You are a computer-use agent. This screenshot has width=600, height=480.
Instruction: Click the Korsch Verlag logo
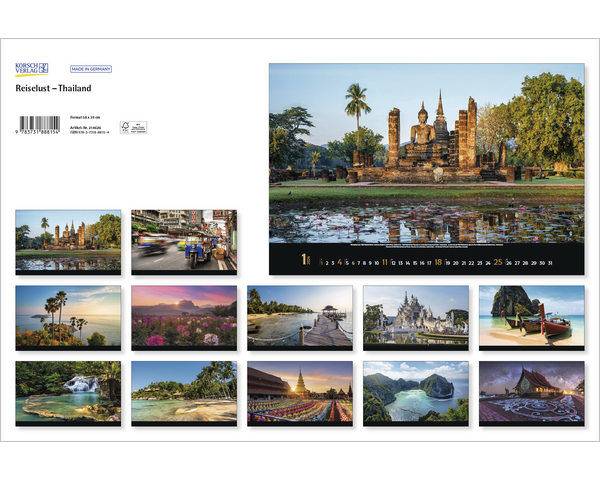[x=31, y=69]
